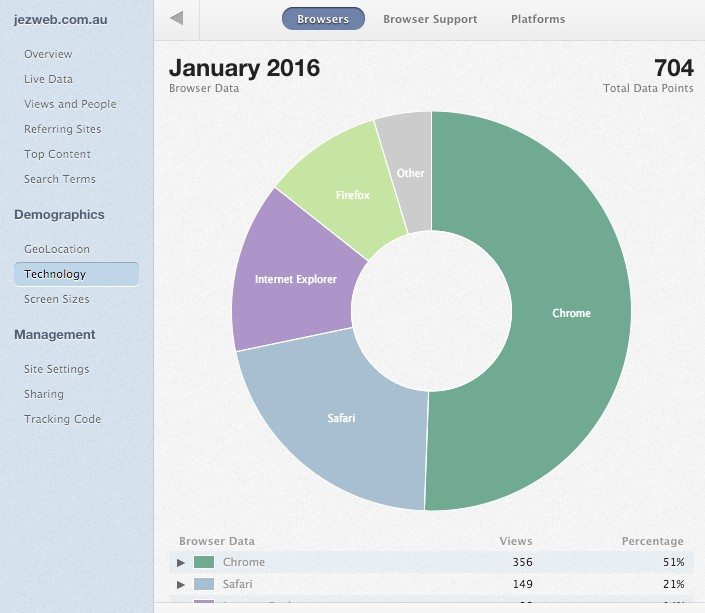Open Live Data in the sidebar

pyautogui.click(x=48, y=79)
